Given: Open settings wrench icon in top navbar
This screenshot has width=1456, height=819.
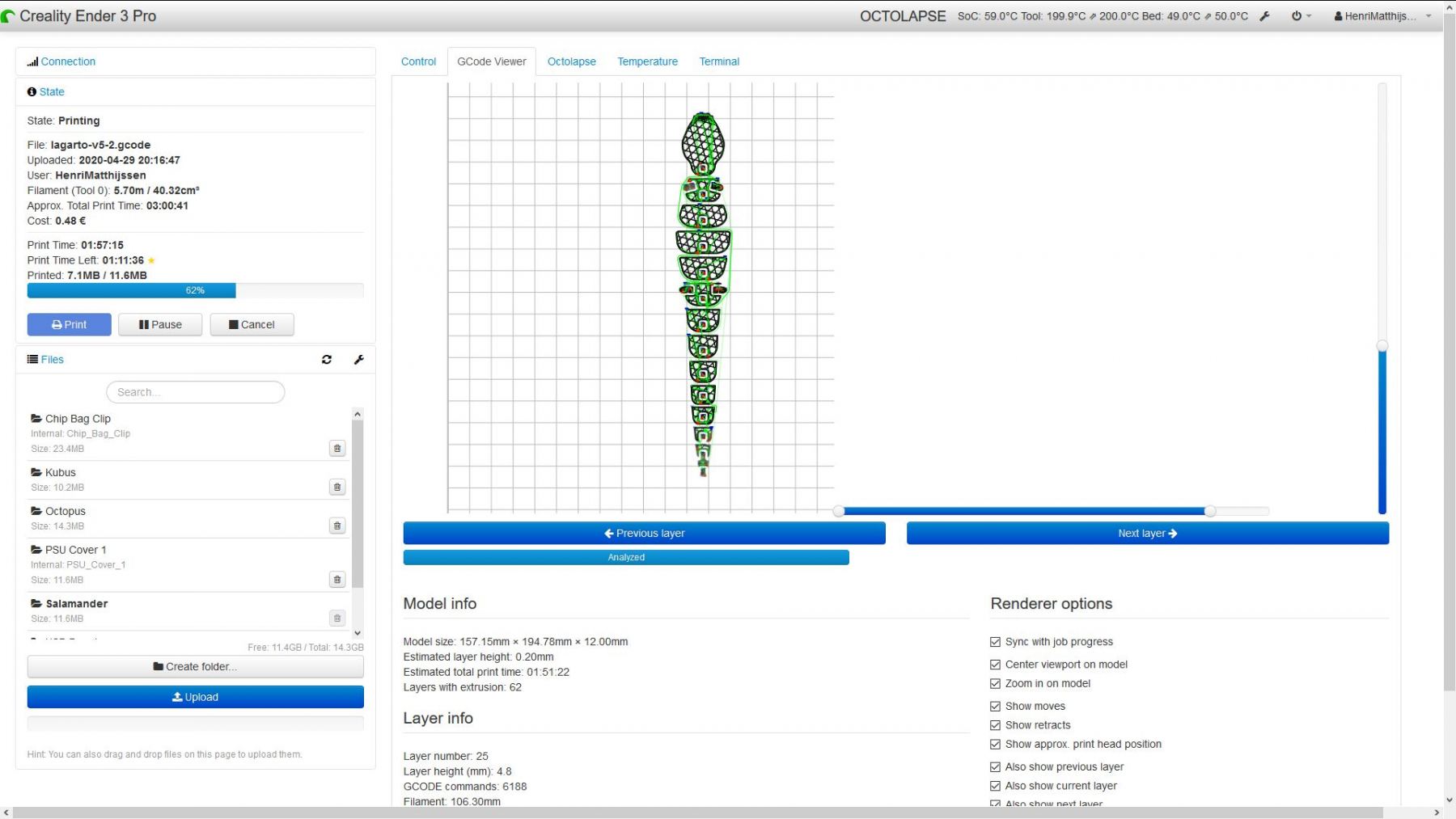Looking at the screenshot, I should pyautogui.click(x=1264, y=16).
